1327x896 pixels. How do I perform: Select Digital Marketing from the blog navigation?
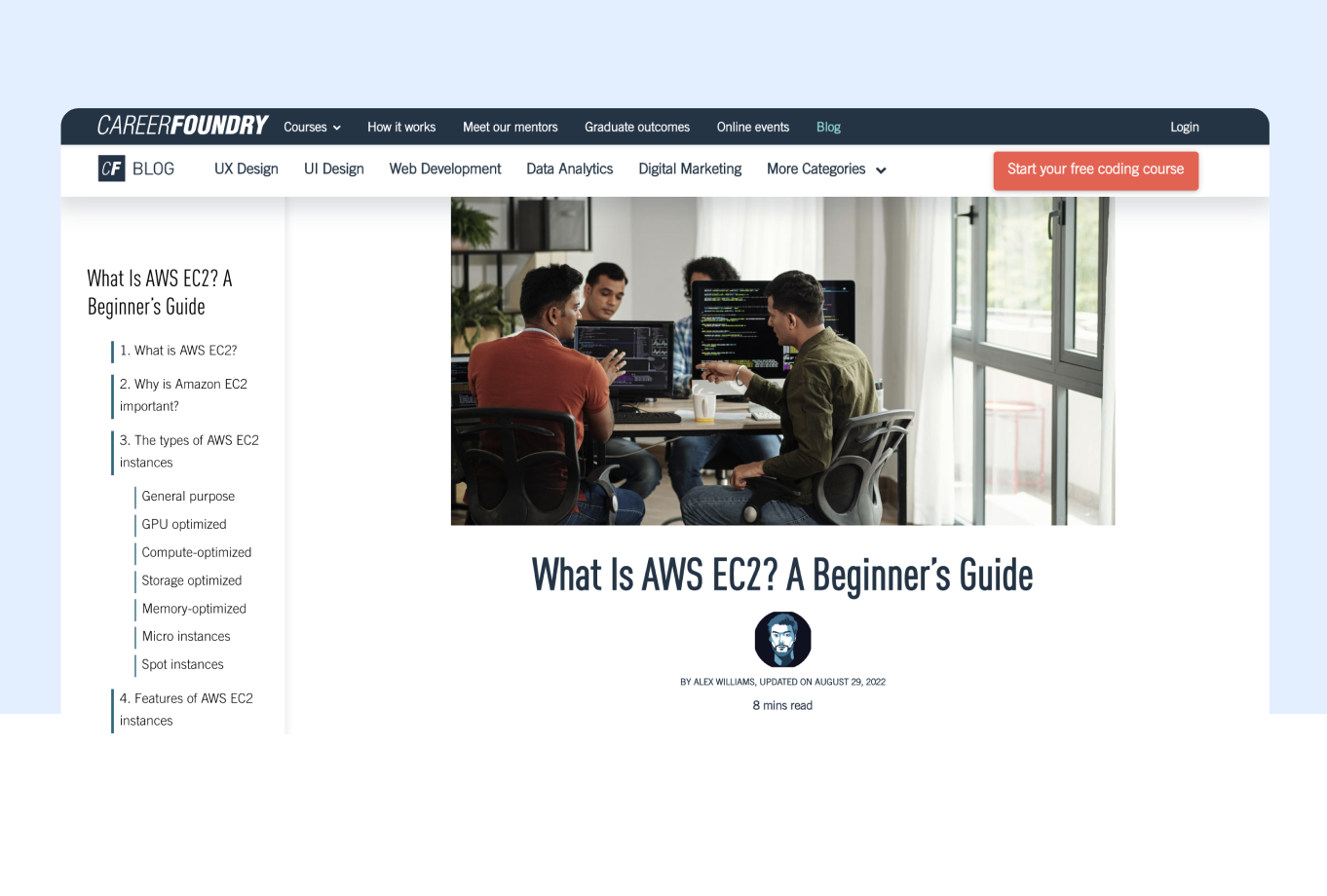click(689, 168)
